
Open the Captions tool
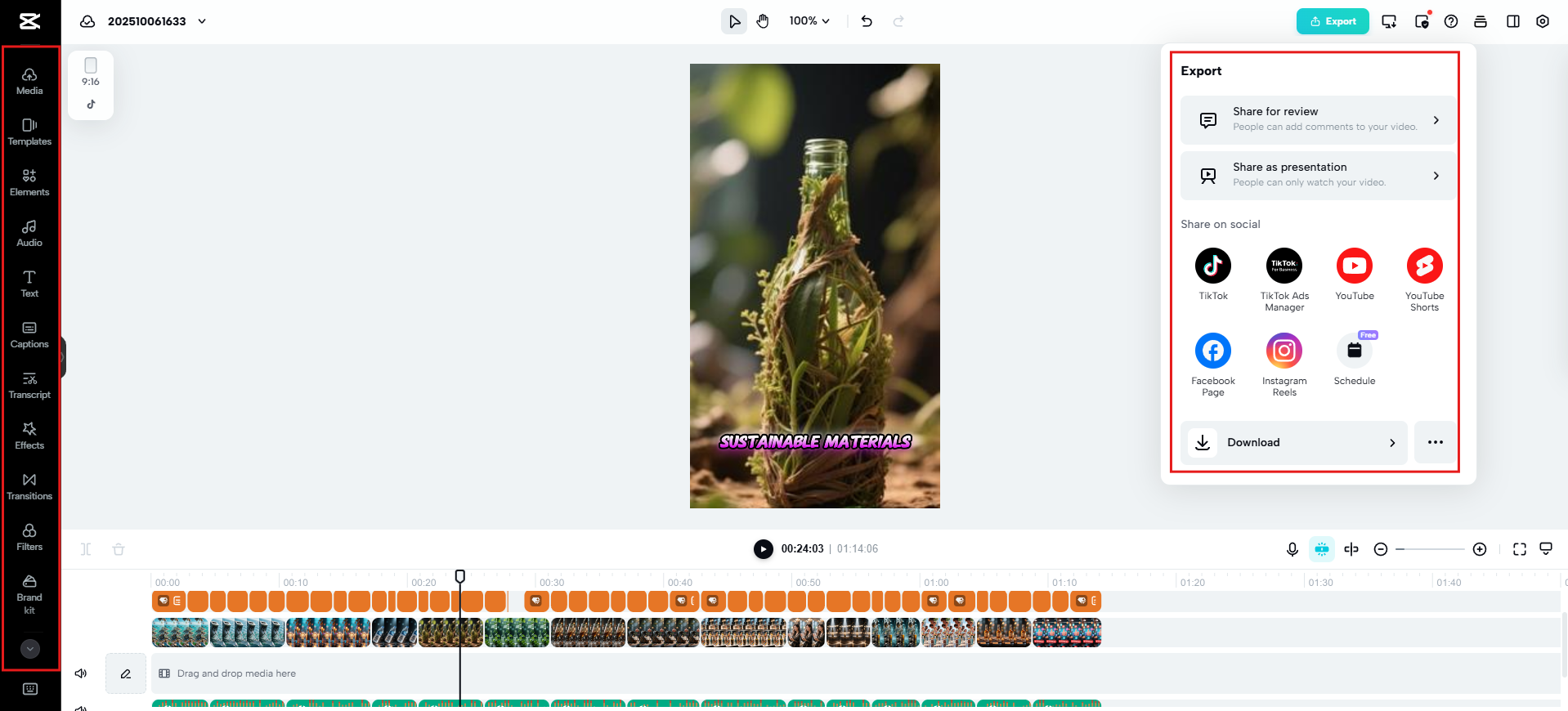(29, 334)
